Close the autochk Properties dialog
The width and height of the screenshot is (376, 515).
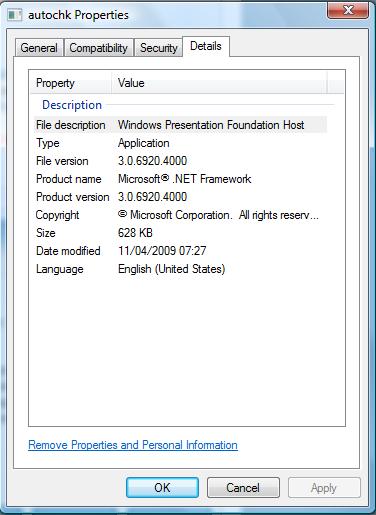[x=348, y=10]
